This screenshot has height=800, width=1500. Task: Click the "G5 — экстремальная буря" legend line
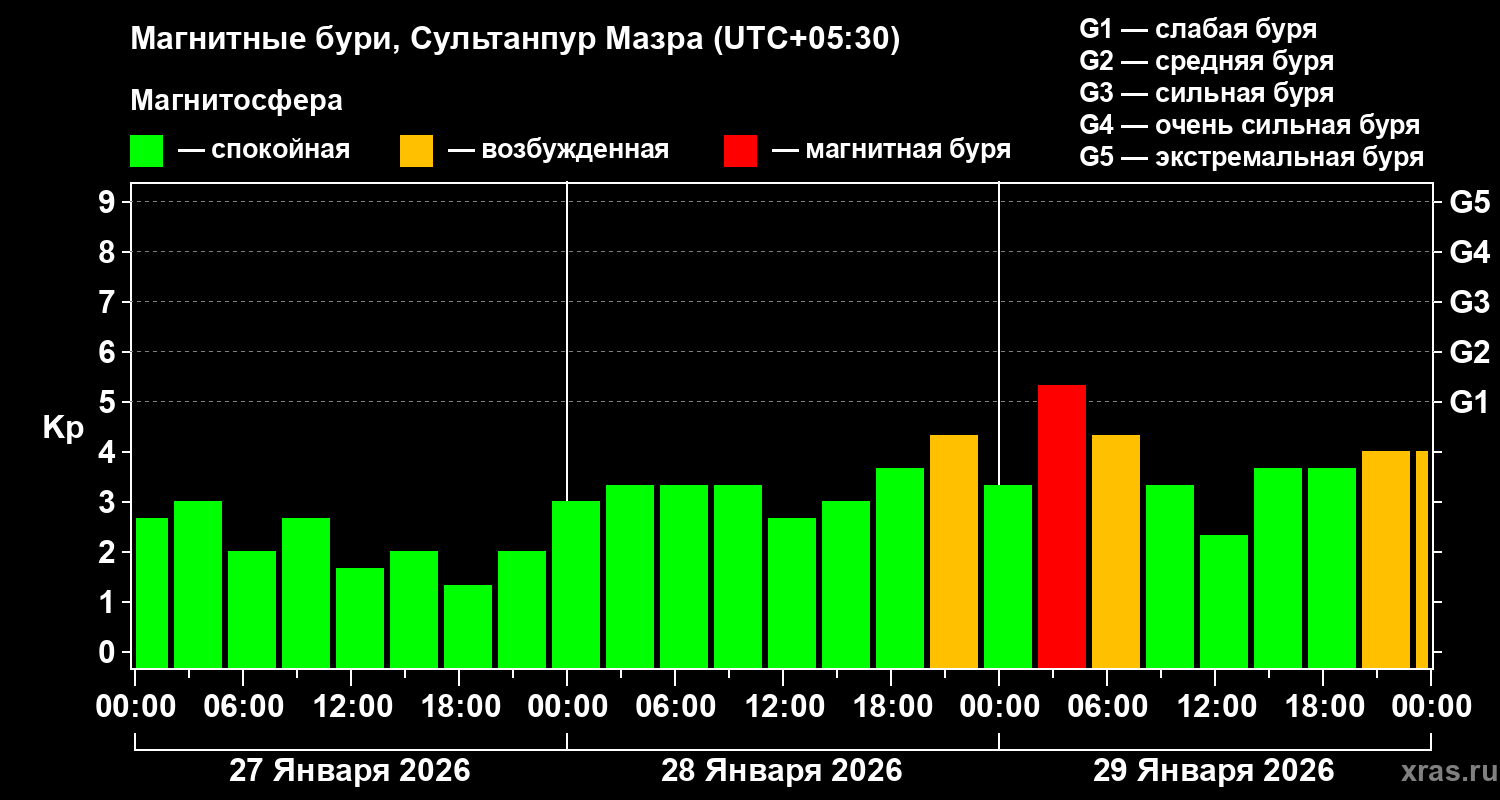[1251, 157]
